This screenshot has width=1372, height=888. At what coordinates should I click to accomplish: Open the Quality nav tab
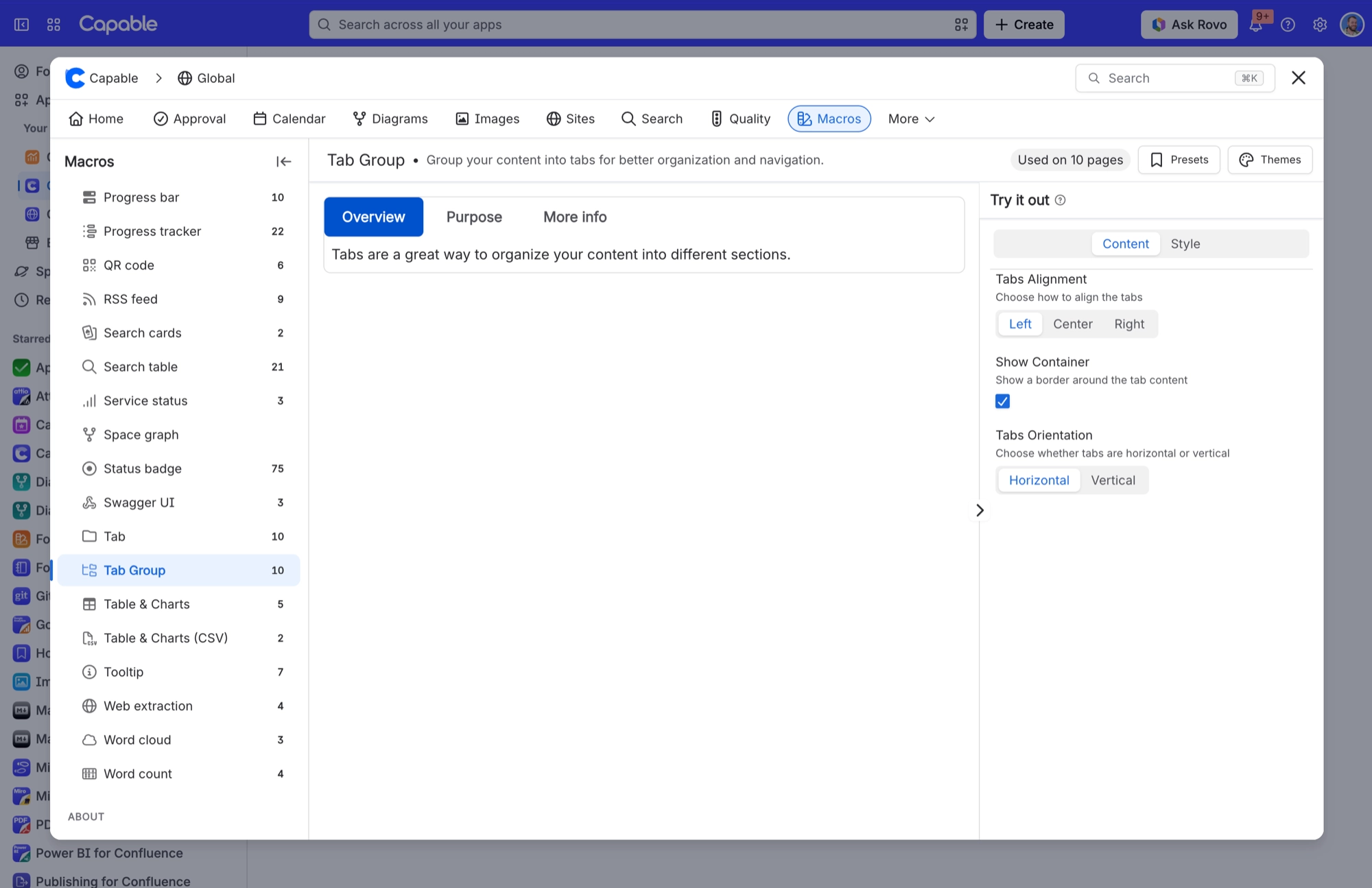(x=740, y=119)
